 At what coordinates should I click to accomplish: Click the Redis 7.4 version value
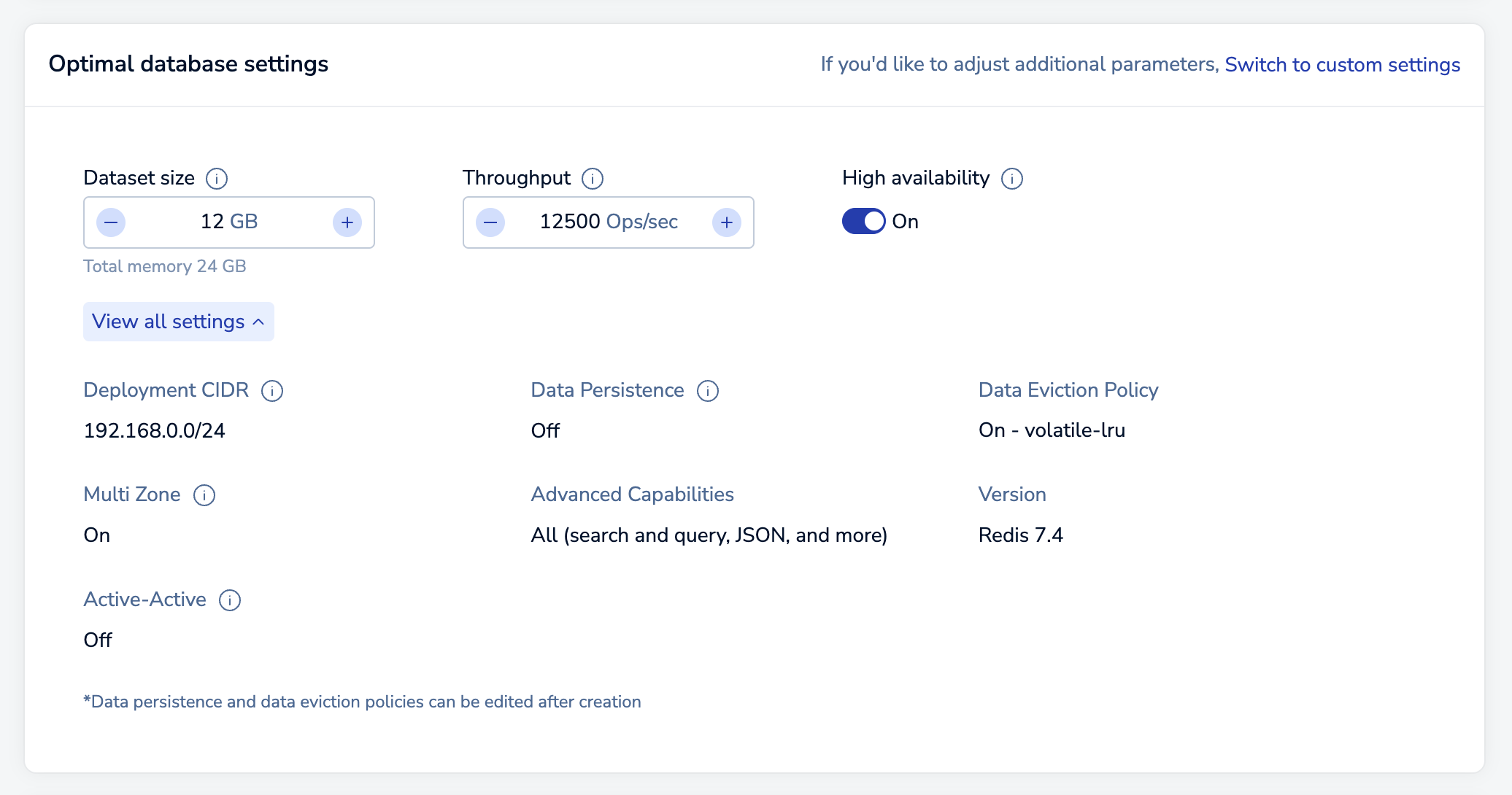1021,535
